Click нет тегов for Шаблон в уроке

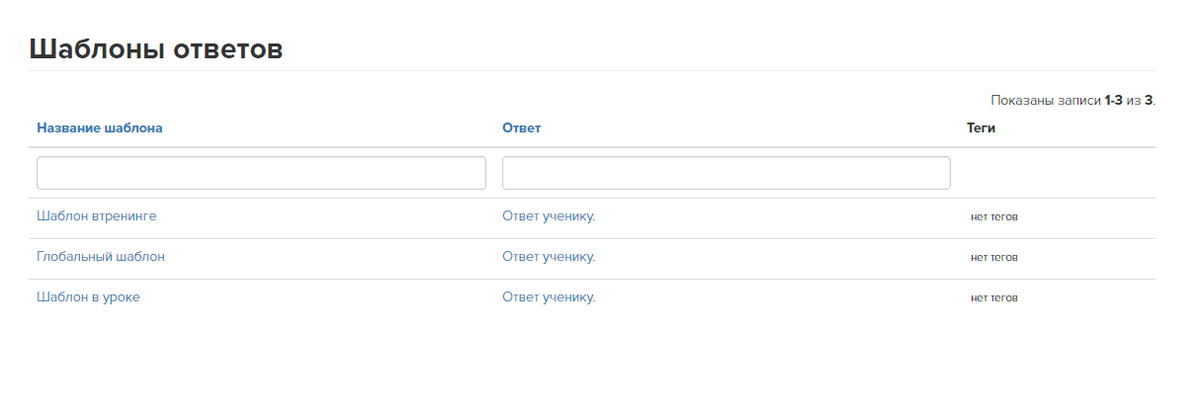click(994, 298)
